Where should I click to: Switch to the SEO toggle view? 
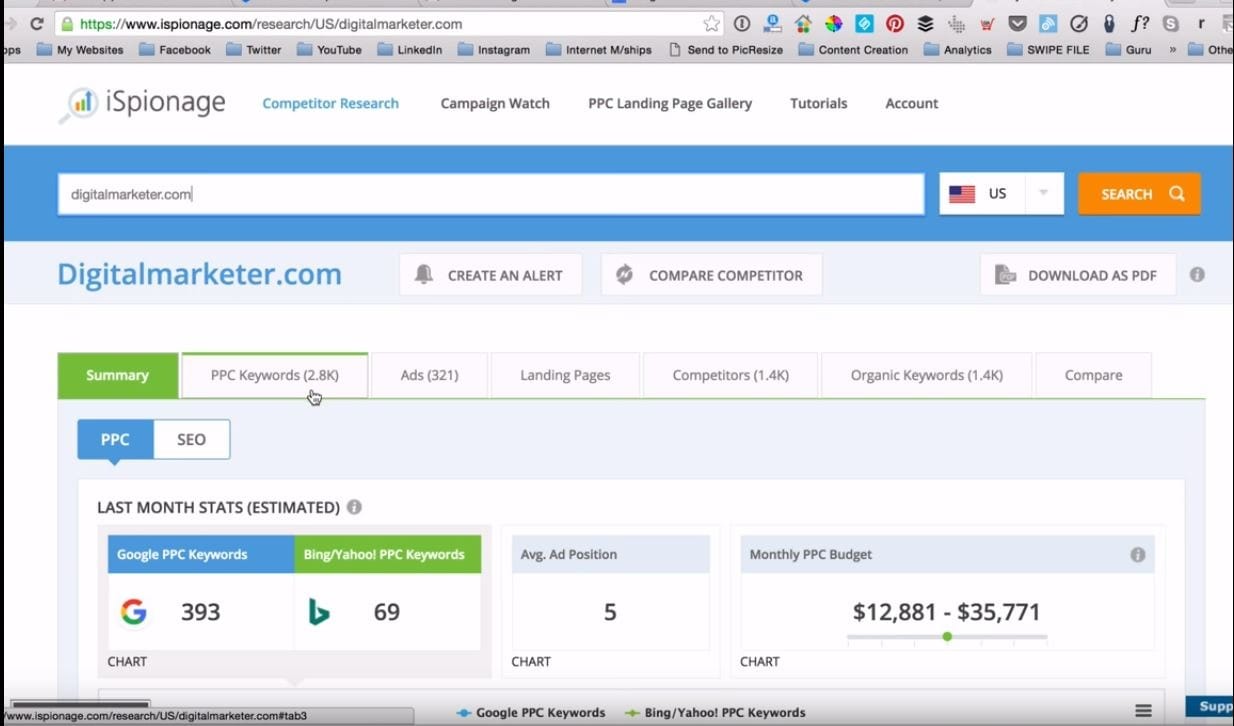tap(191, 440)
